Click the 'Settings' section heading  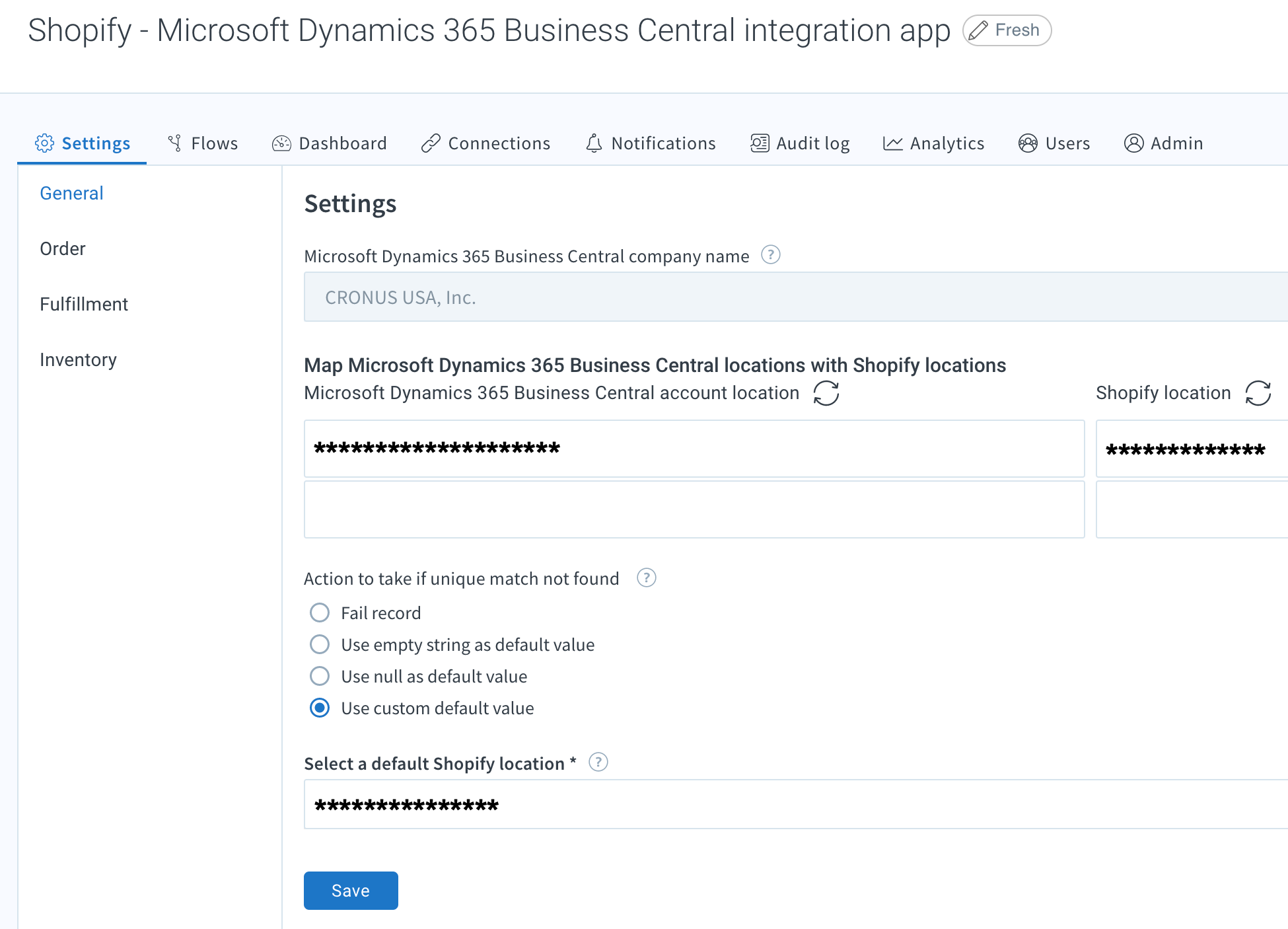coord(350,204)
